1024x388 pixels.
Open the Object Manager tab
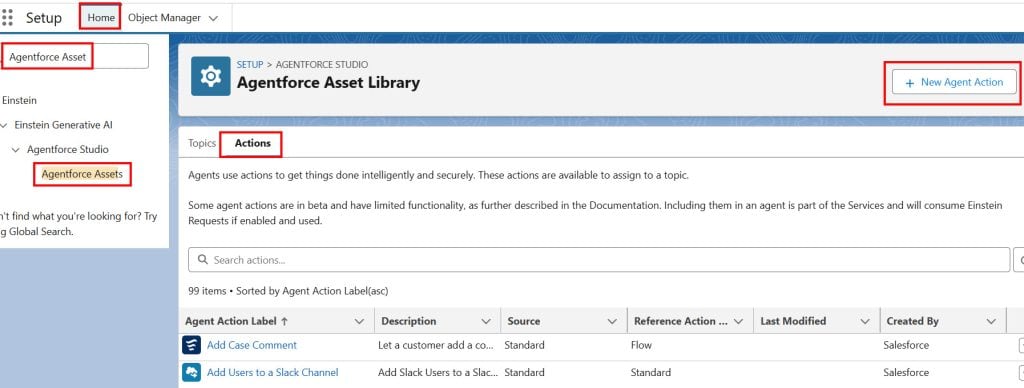click(164, 18)
